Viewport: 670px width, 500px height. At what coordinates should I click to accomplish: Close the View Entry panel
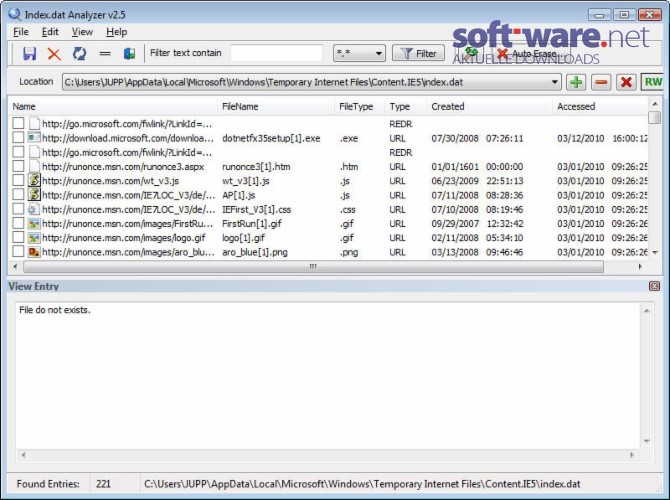pyautogui.click(x=654, y=286)
